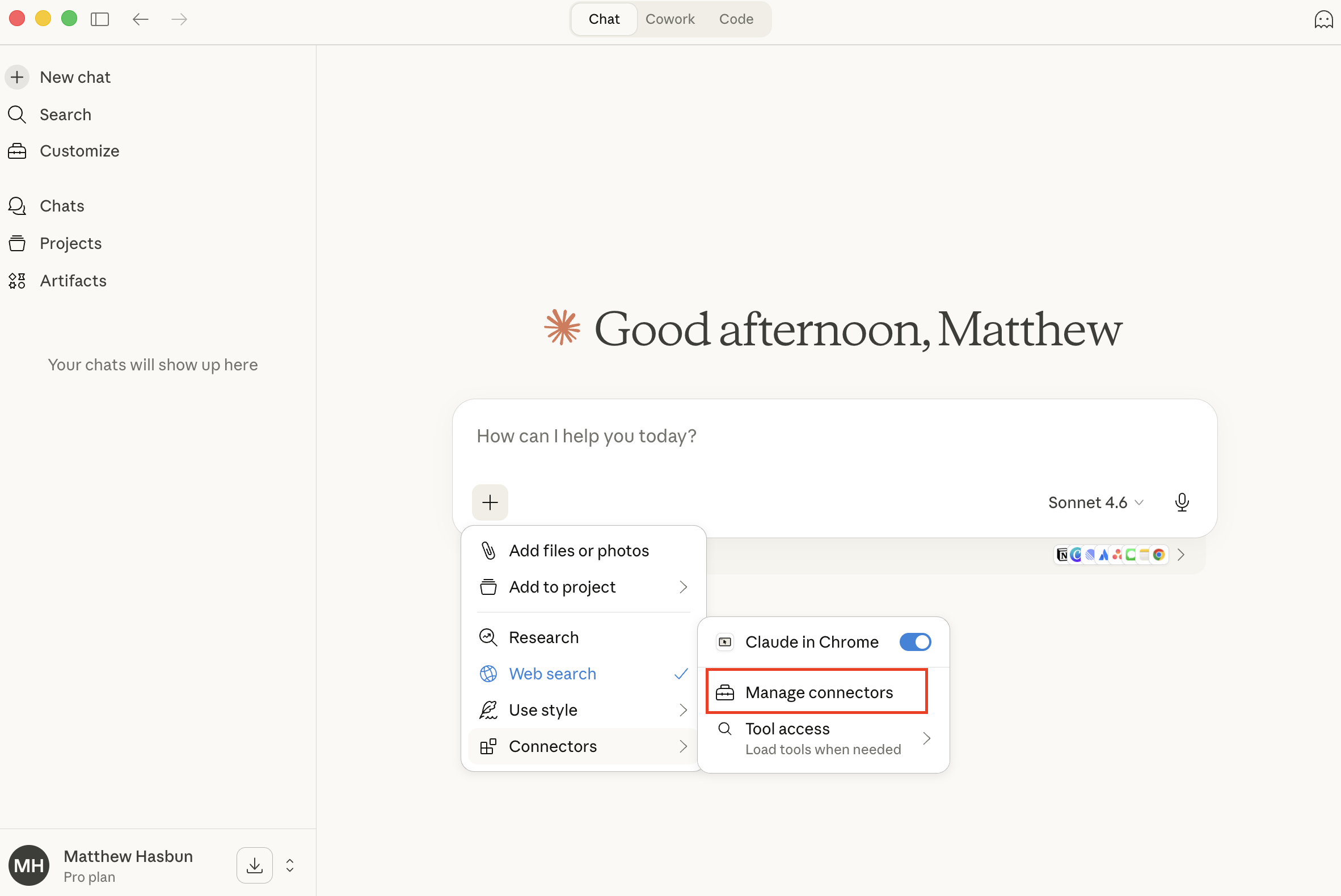This screenshot has height=896, width=1341.
Task: Disable the Claude in Chrome toggle
Action: point(914,642)
